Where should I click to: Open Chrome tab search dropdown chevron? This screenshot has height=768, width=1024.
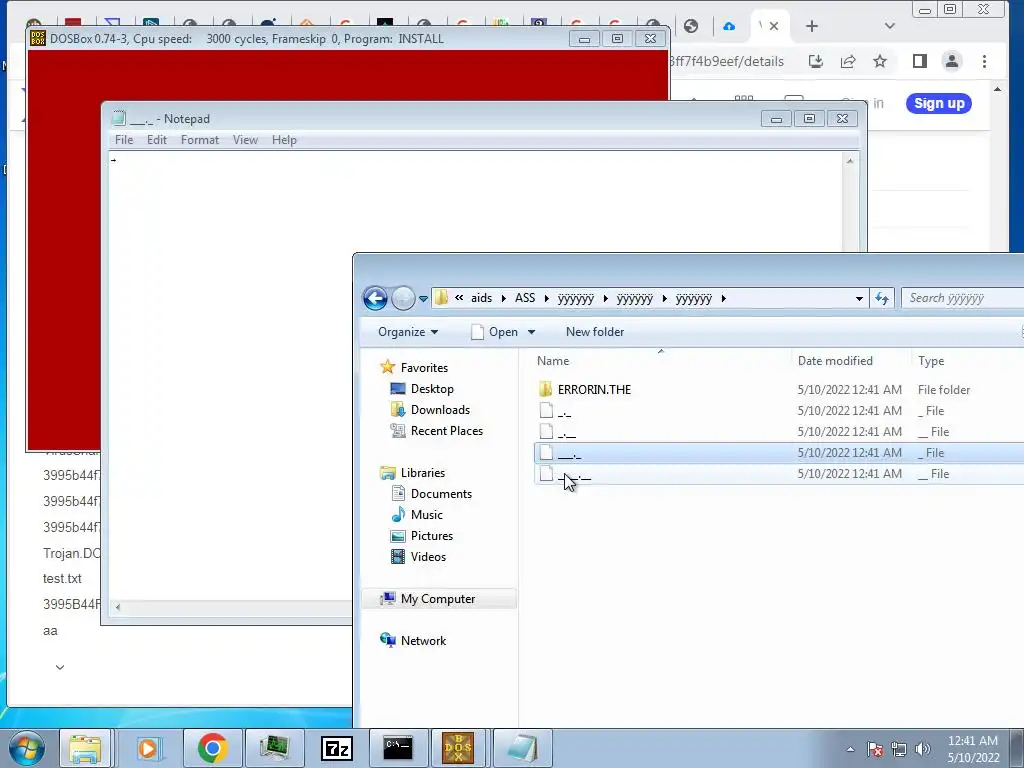889,26
